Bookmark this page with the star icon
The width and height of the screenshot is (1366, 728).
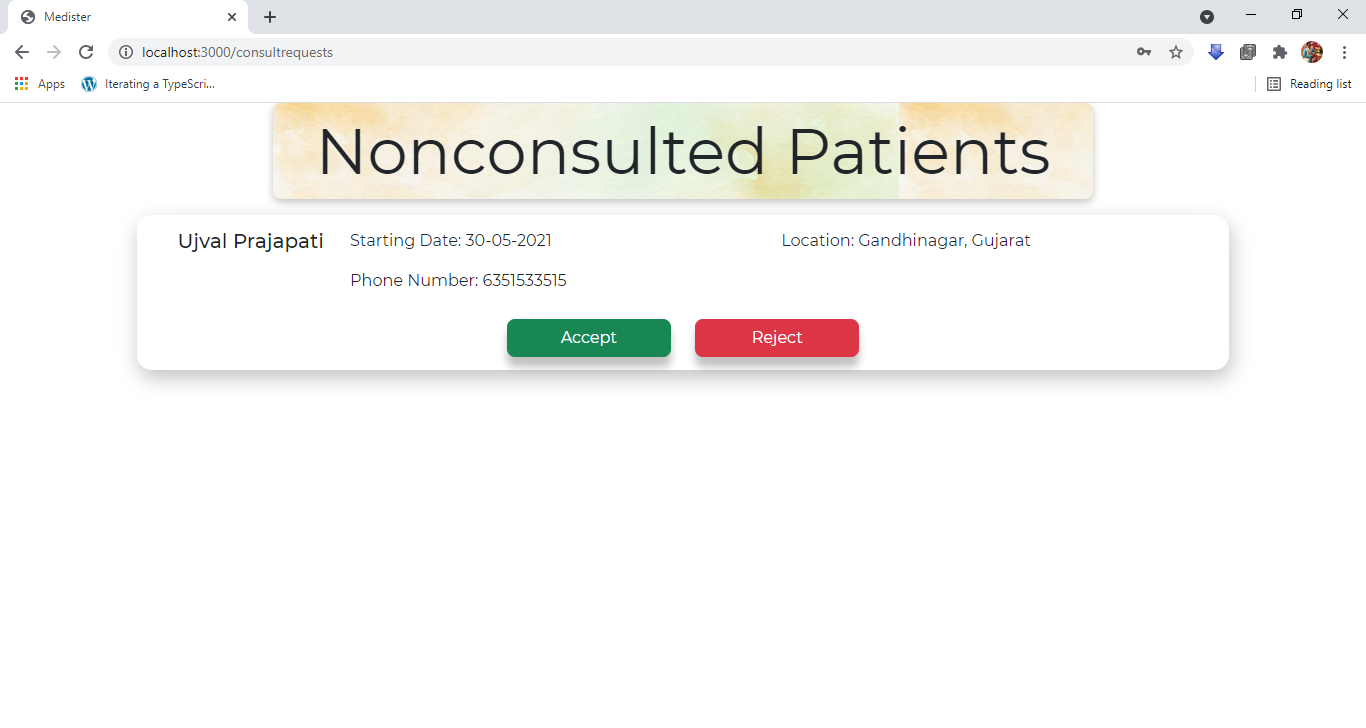pyautogui.click(x=1176, y=52)
